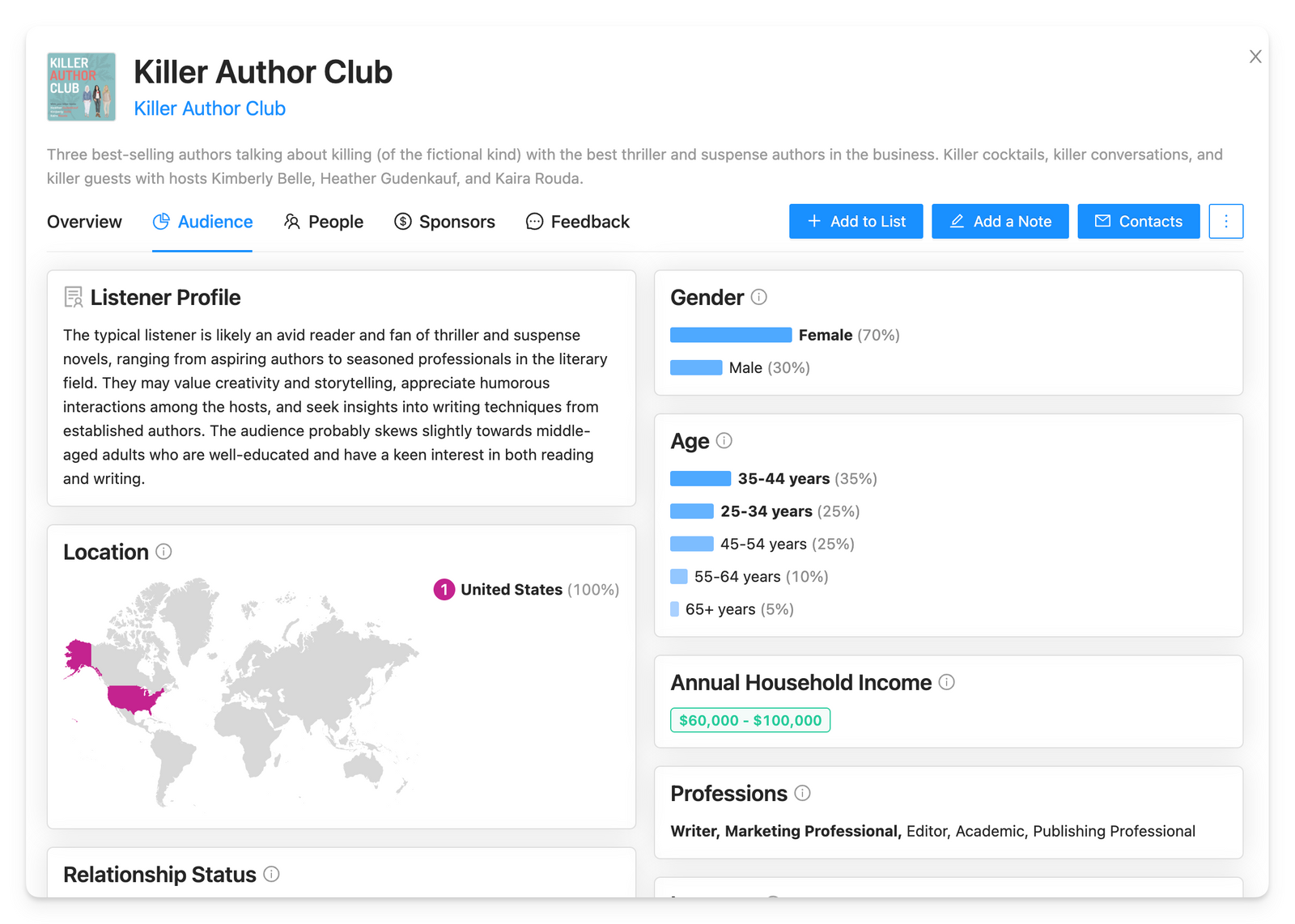Open the Sponsors tab

coord(444,222)
